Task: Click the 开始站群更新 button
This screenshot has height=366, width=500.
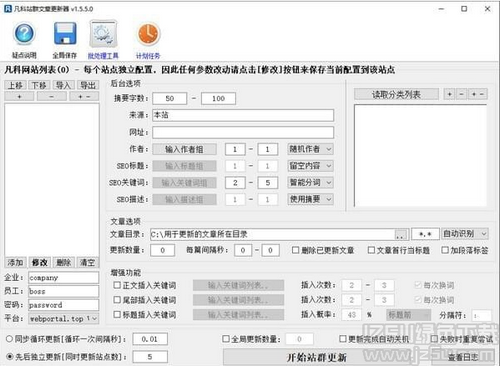Action: [x=317, y=357]
